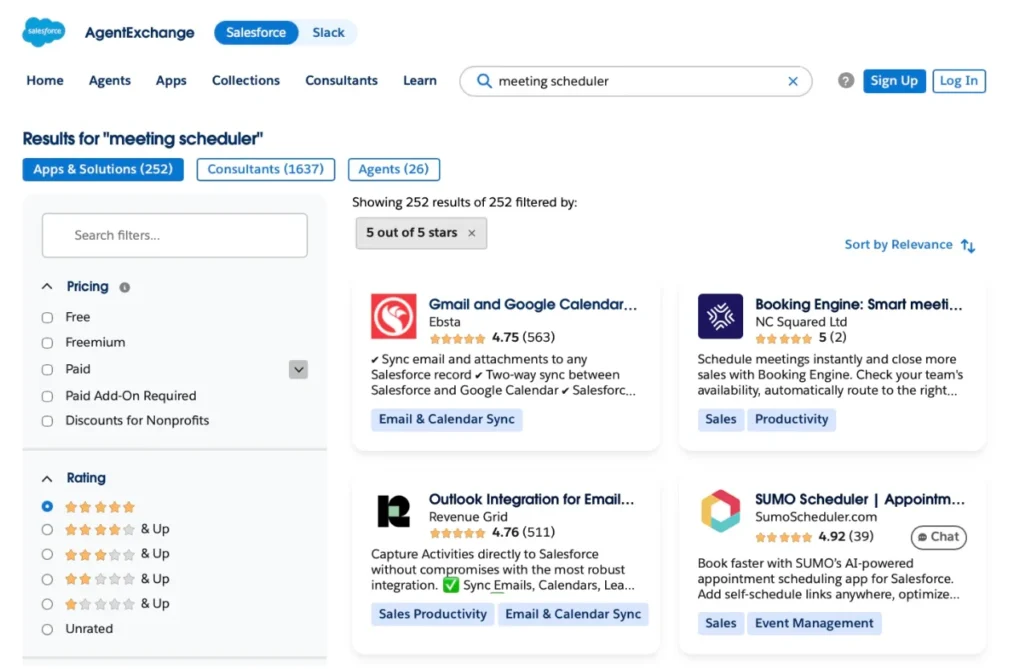Switch to the Consultants (1637) tab

[x=266, y=169]
